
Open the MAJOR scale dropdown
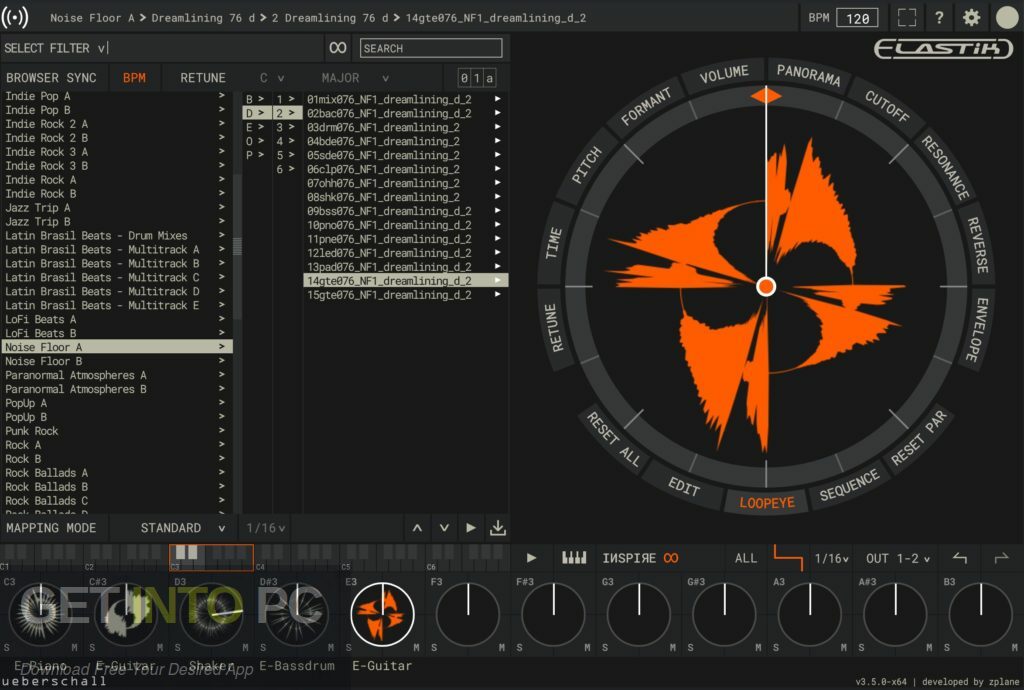(x=355, y=78)
